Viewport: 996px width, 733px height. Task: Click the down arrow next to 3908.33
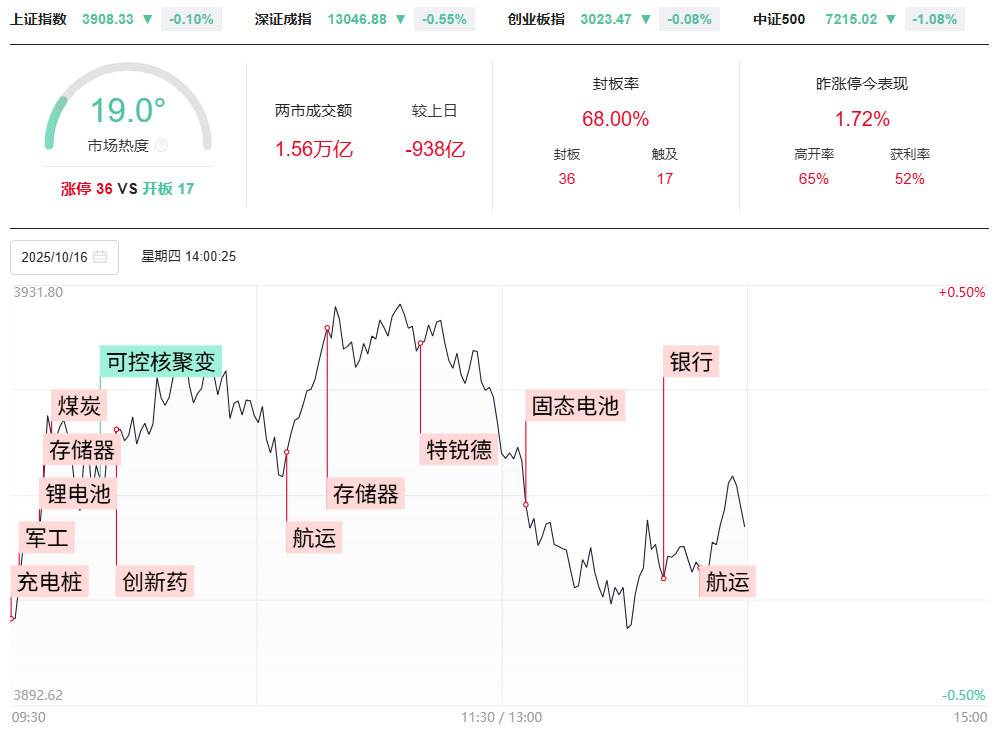click(147, 19)
